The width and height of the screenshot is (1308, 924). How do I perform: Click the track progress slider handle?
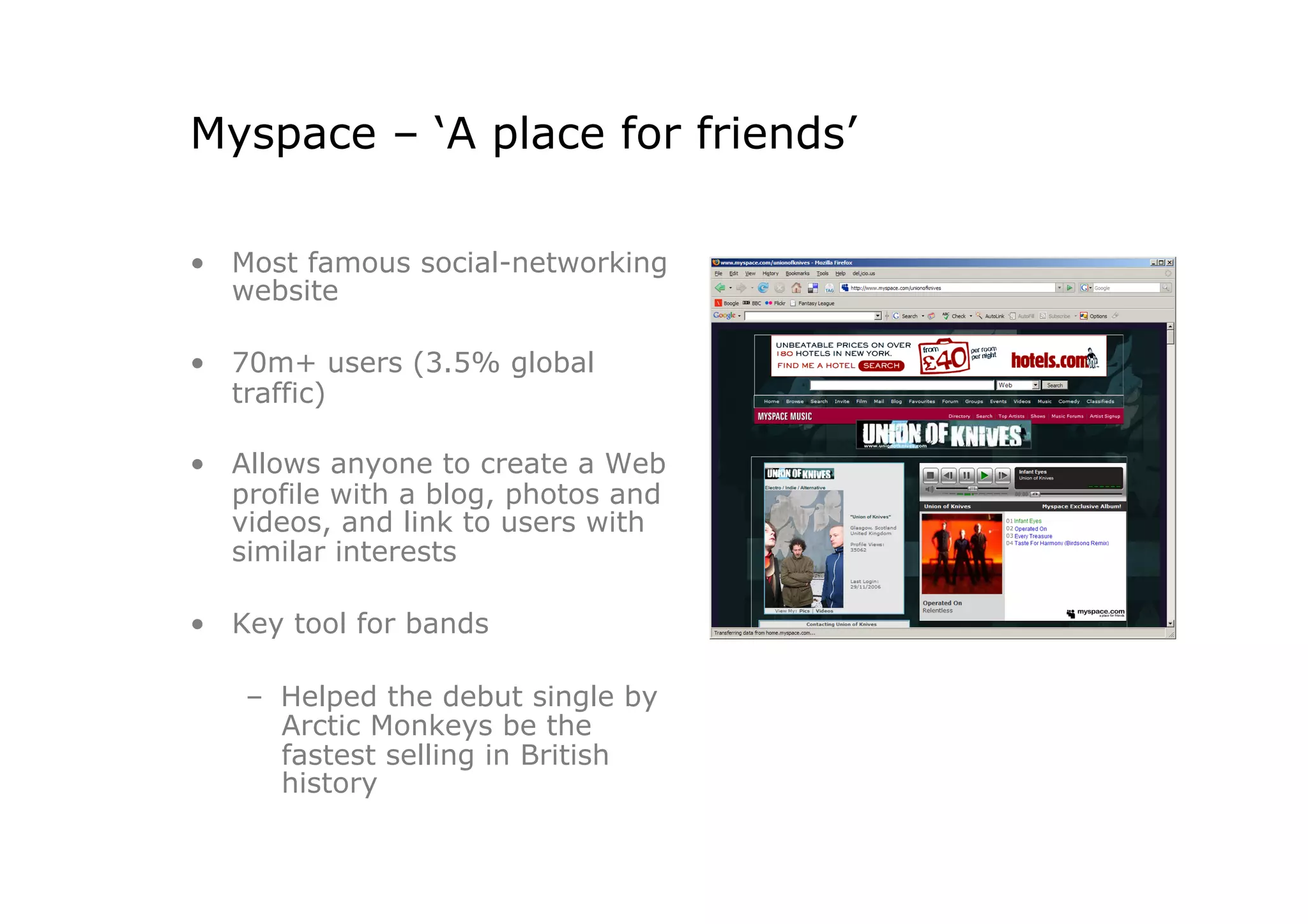pos(1035,494)
